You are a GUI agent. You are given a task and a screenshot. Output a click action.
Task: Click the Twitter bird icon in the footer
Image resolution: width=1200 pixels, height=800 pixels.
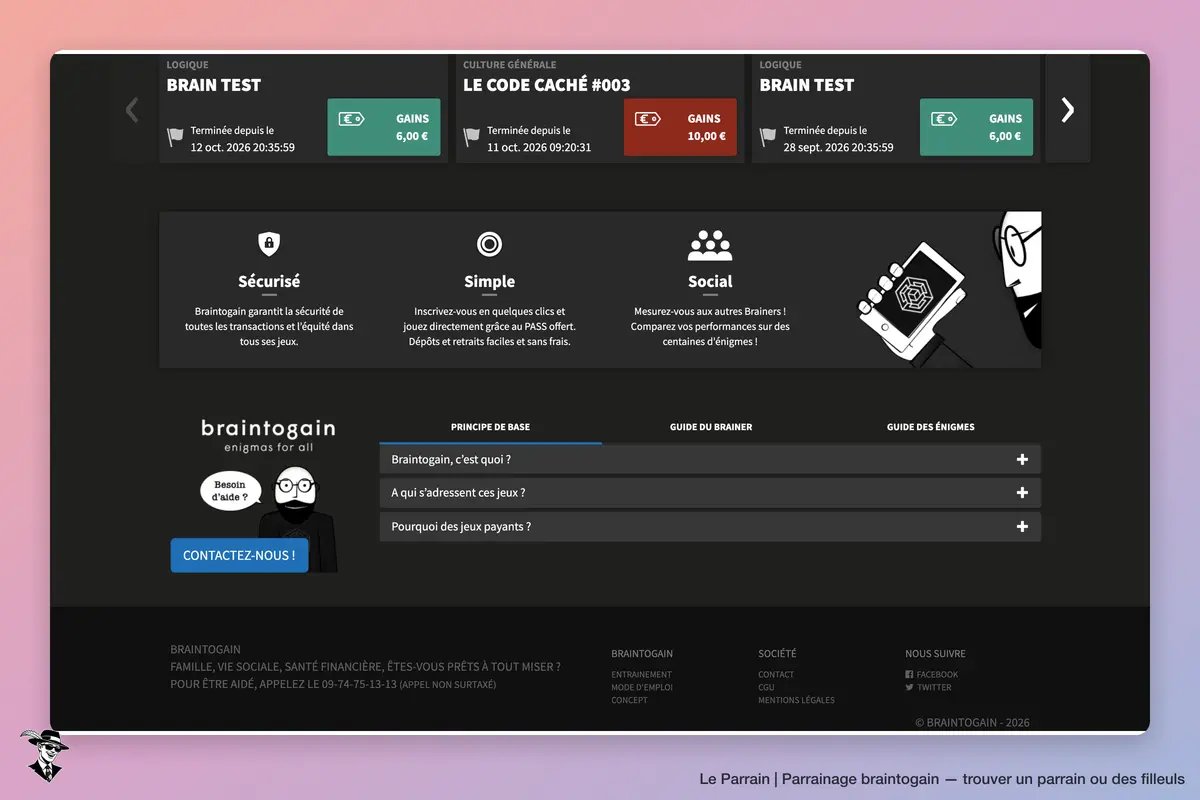click(x=909, y=688)
